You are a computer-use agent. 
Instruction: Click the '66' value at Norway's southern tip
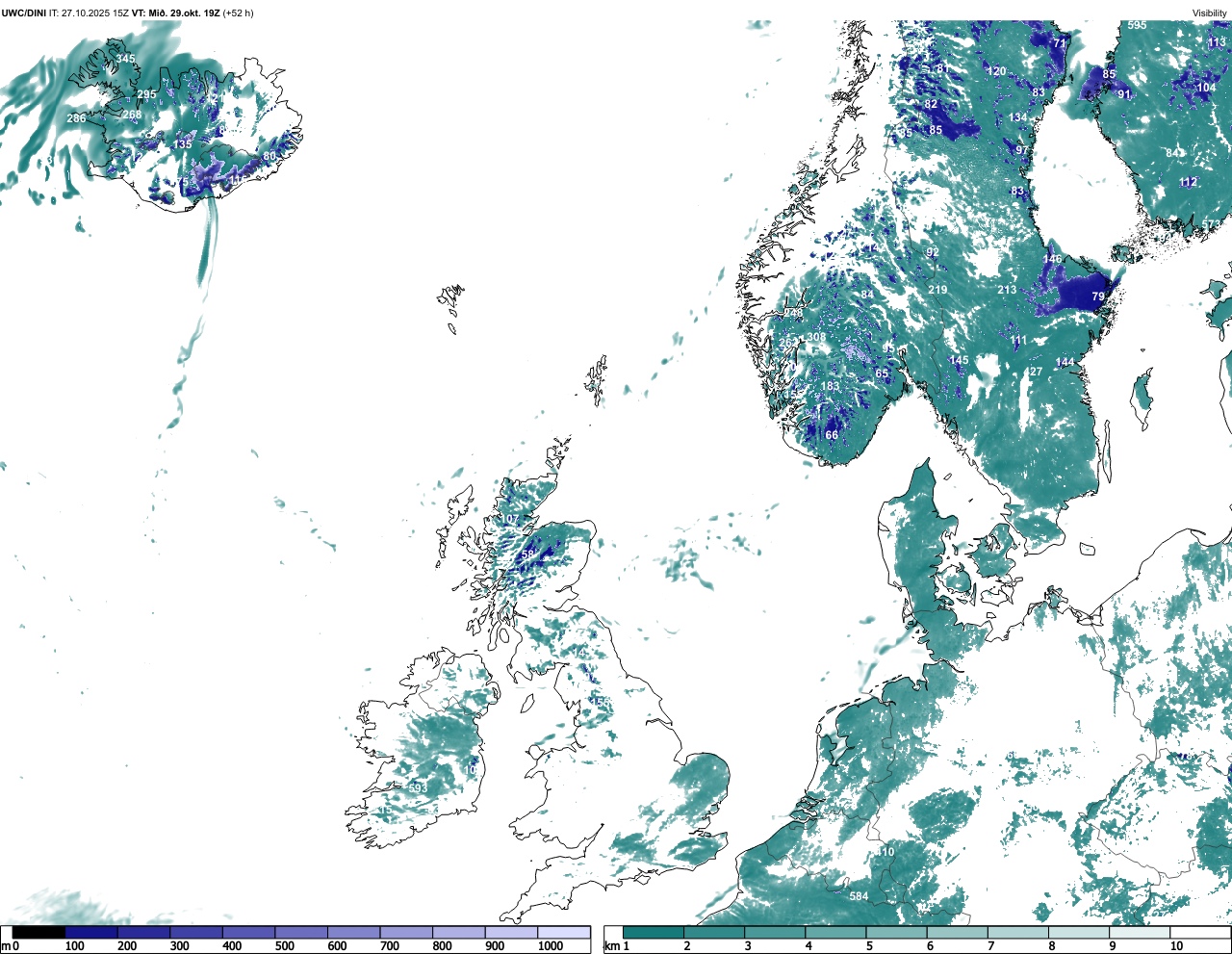[832, 436]
